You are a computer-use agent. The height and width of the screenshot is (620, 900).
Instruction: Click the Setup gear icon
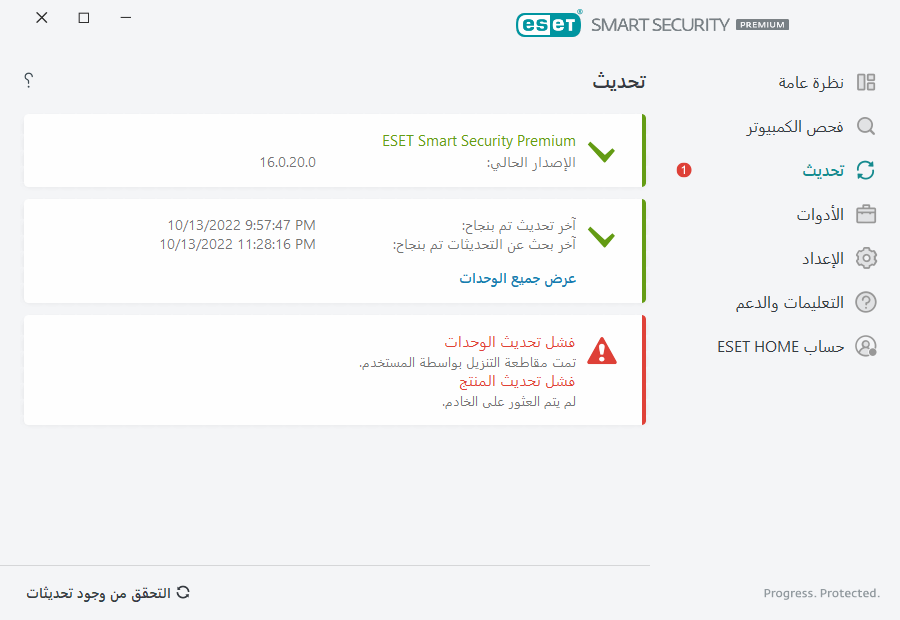pyautogui.click(x=866, y=258)
